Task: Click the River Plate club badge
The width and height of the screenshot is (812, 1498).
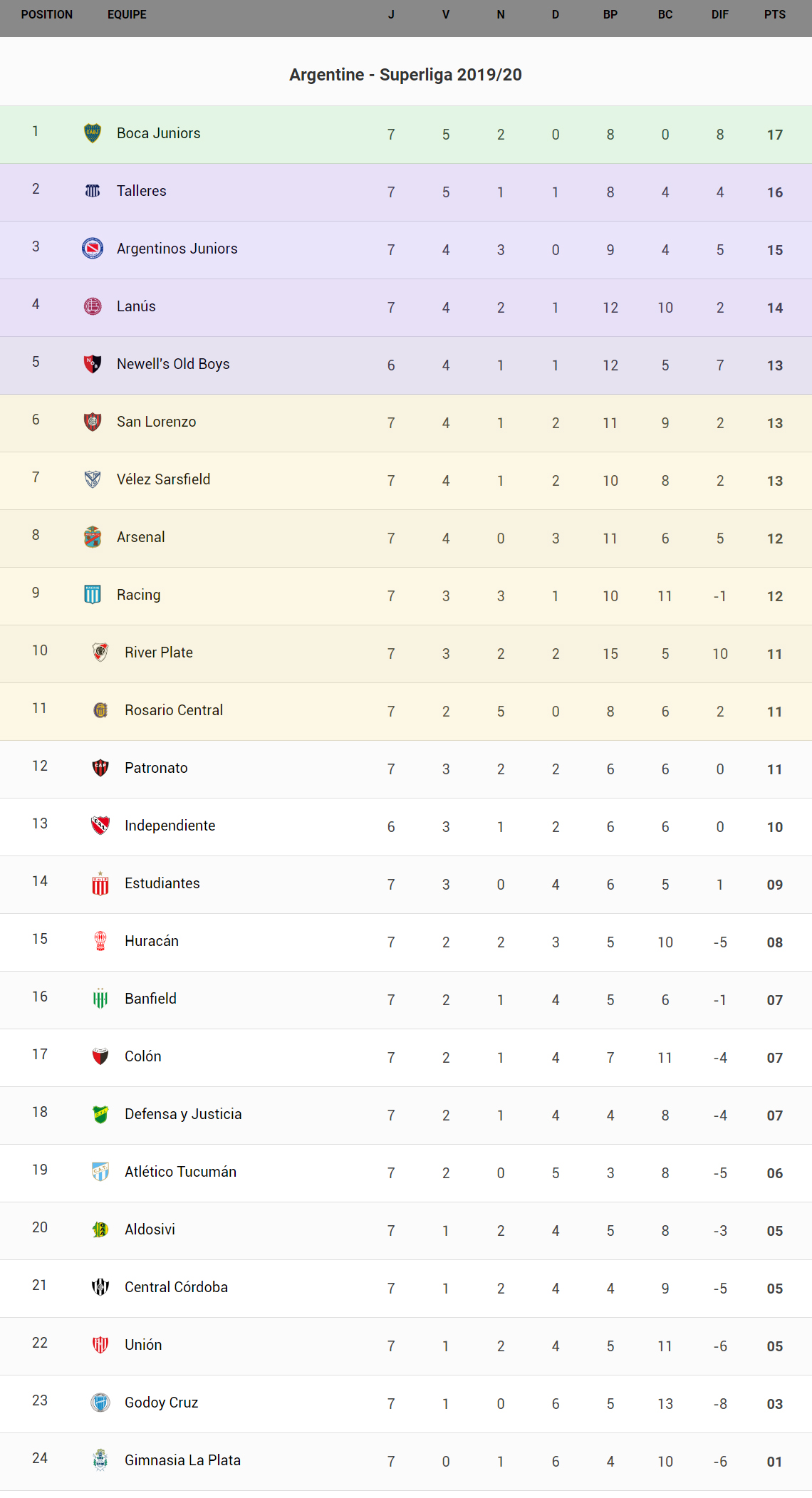Action: tap(100, 652)
